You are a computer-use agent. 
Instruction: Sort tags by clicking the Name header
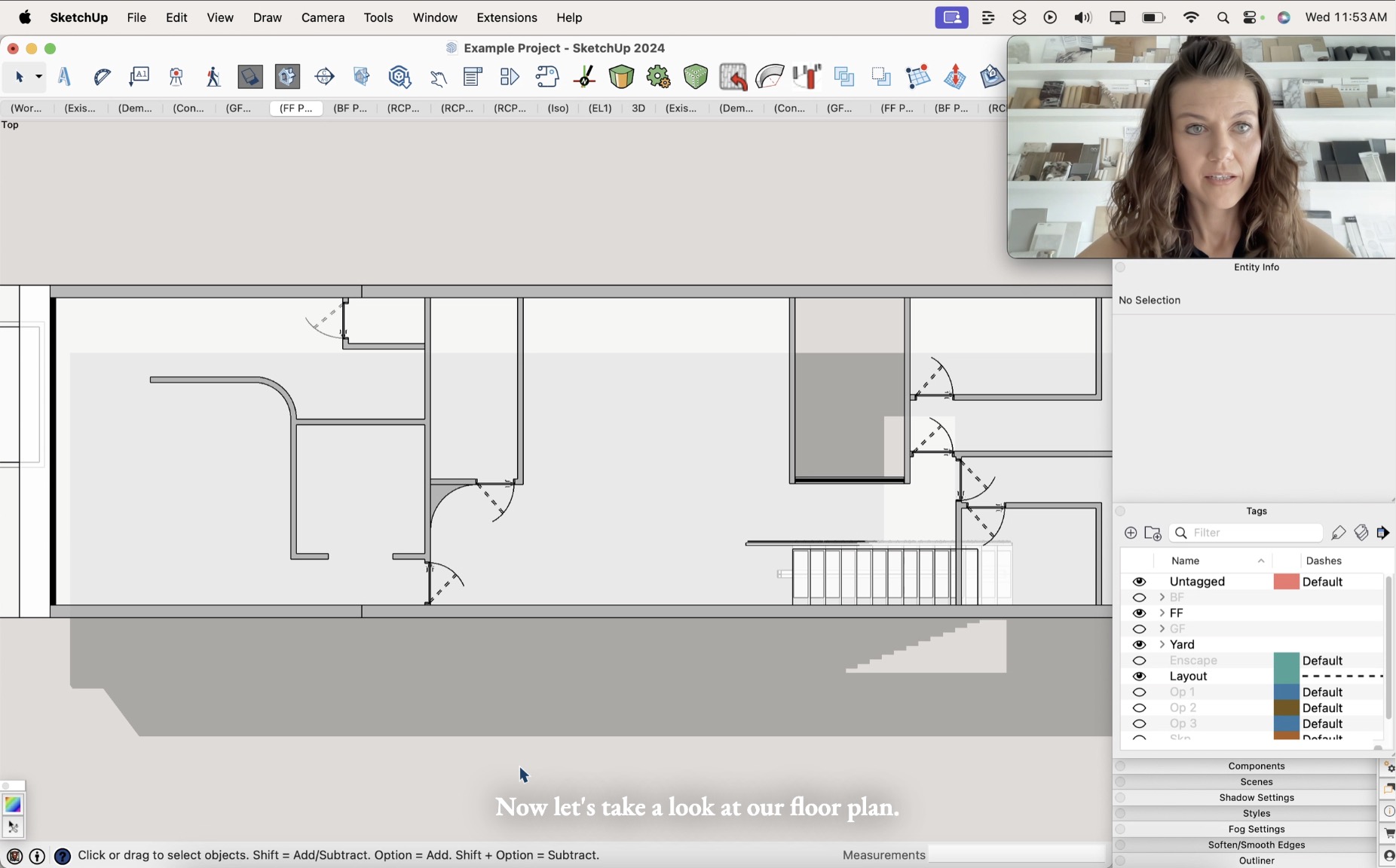[x=1186, y=561]
